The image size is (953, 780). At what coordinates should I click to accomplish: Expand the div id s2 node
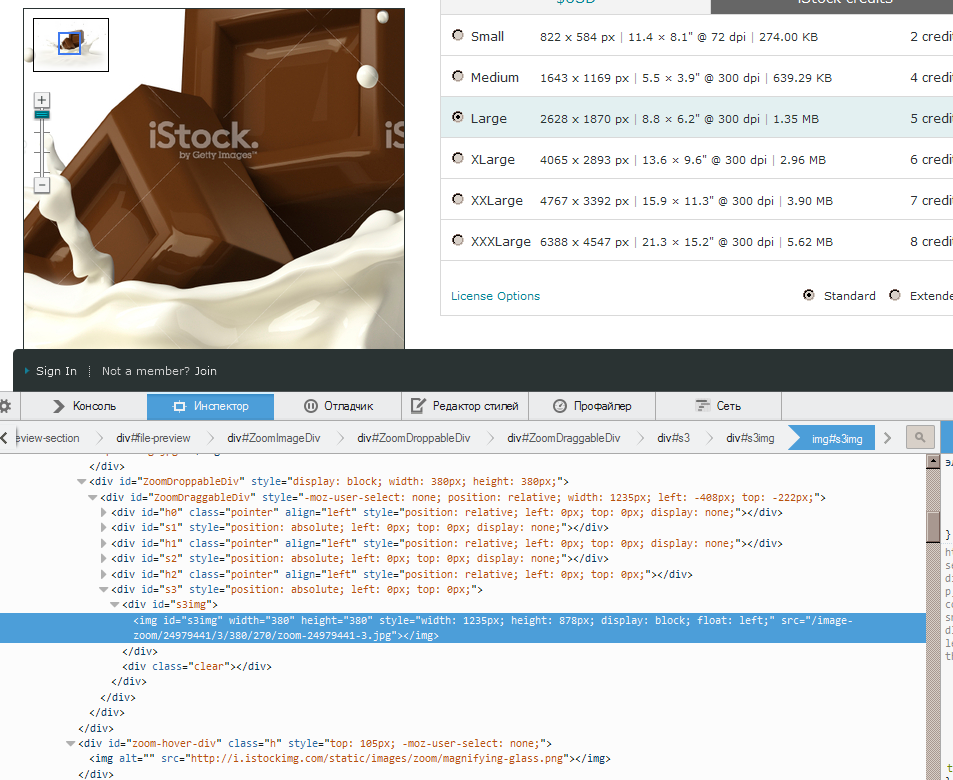pos(103,559)
